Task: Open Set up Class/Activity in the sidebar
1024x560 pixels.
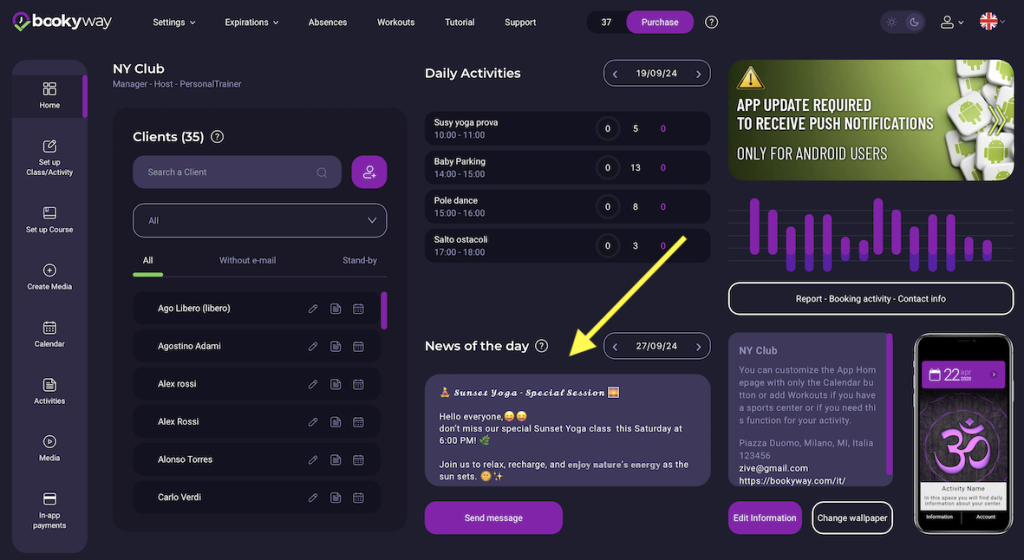Action: [49, 156]
